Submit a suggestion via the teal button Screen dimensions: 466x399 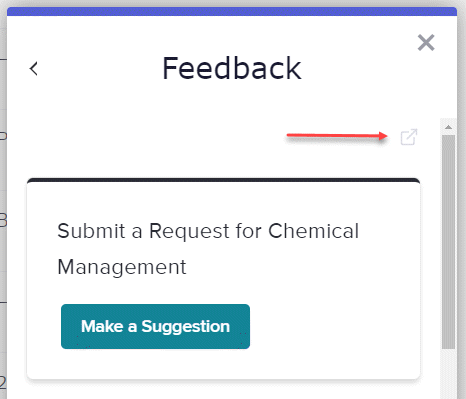pyautogui.click(x=155, y=326)
